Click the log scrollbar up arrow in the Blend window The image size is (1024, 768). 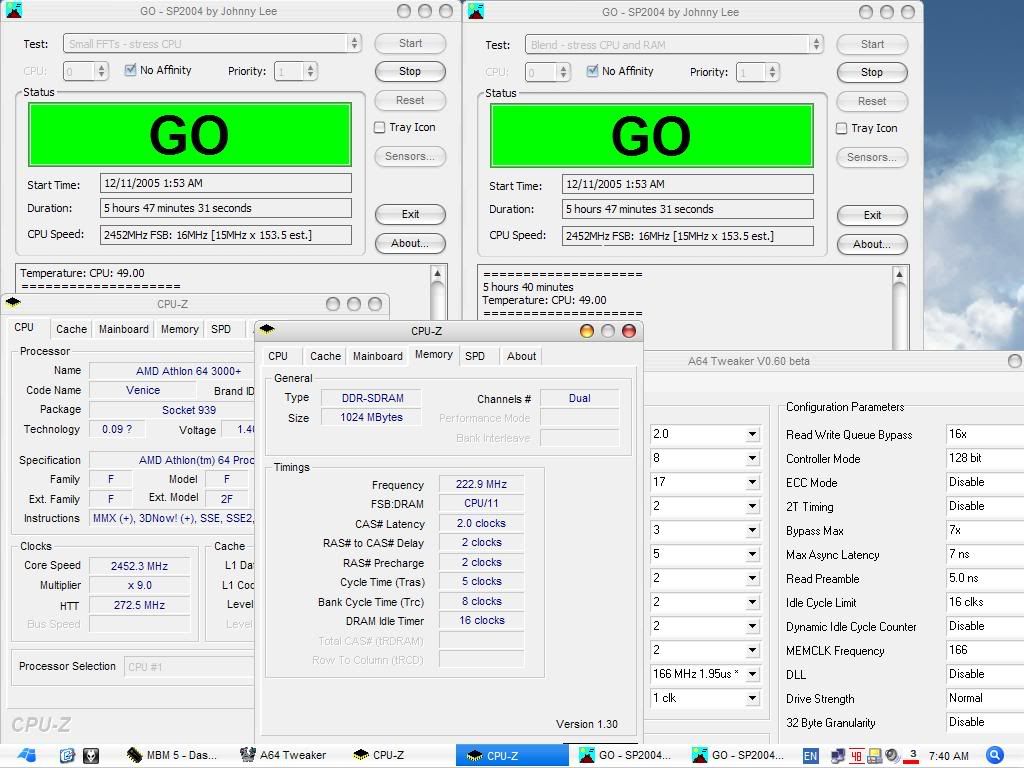click(x=899, y=274)
